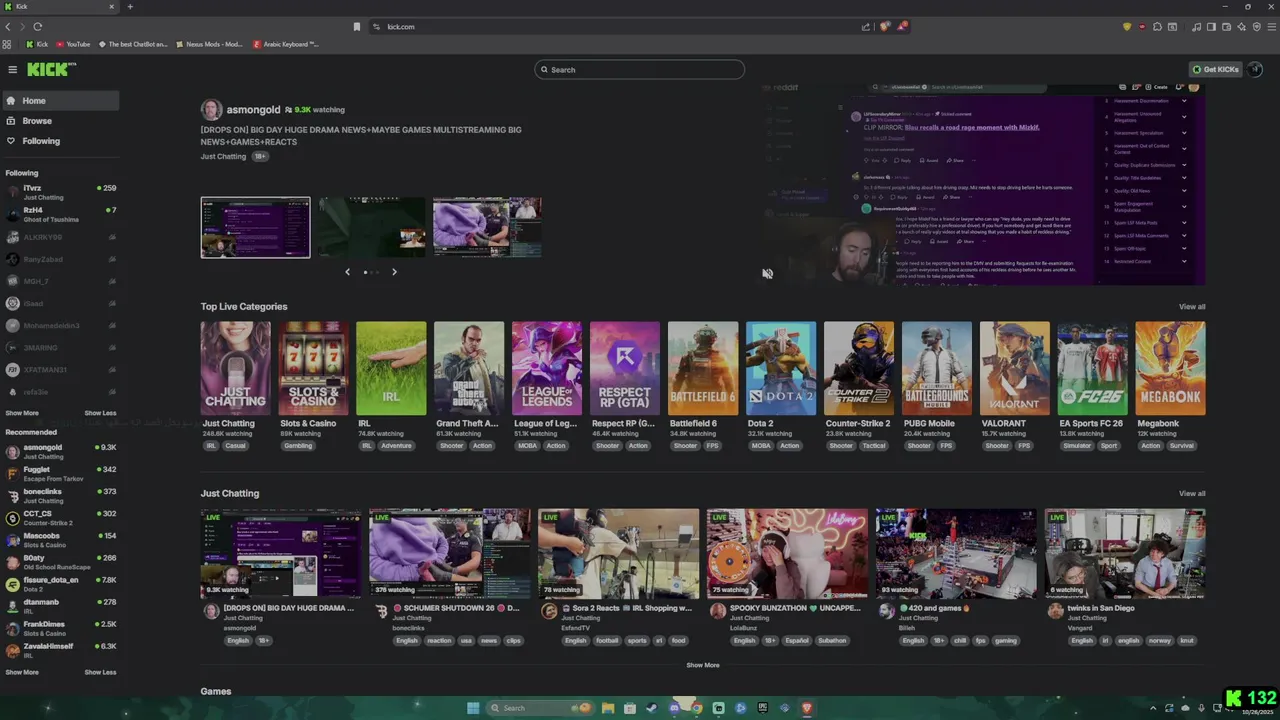Viewport: 1280px width, 720px height.
Task: Open the Grand Theft Auto category cover
Action: (x=469, y=368)
